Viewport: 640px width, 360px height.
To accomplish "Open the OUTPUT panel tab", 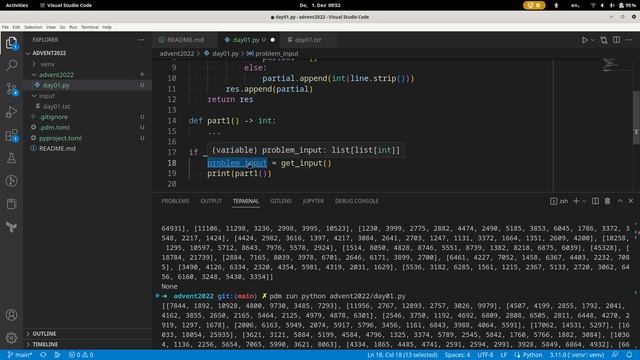I will click(x=211, y=201).
